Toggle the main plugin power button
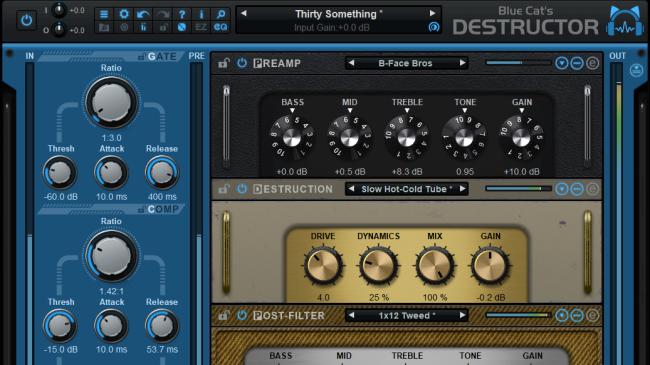 click(x=26, y=20)
